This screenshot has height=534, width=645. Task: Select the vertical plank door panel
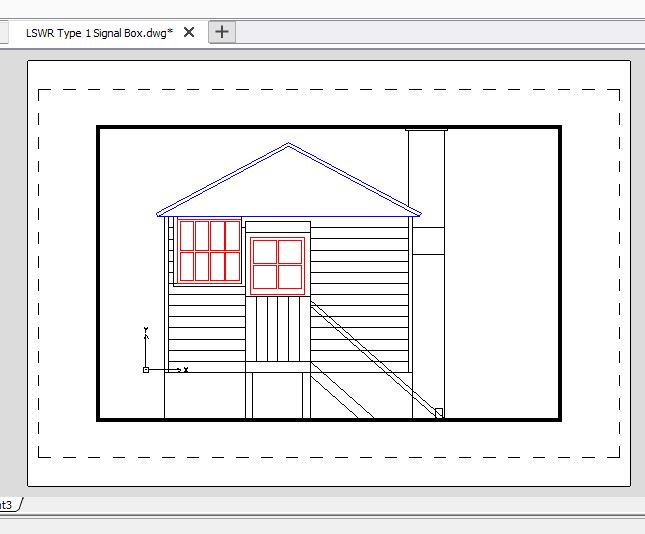[x=277, y=328]
